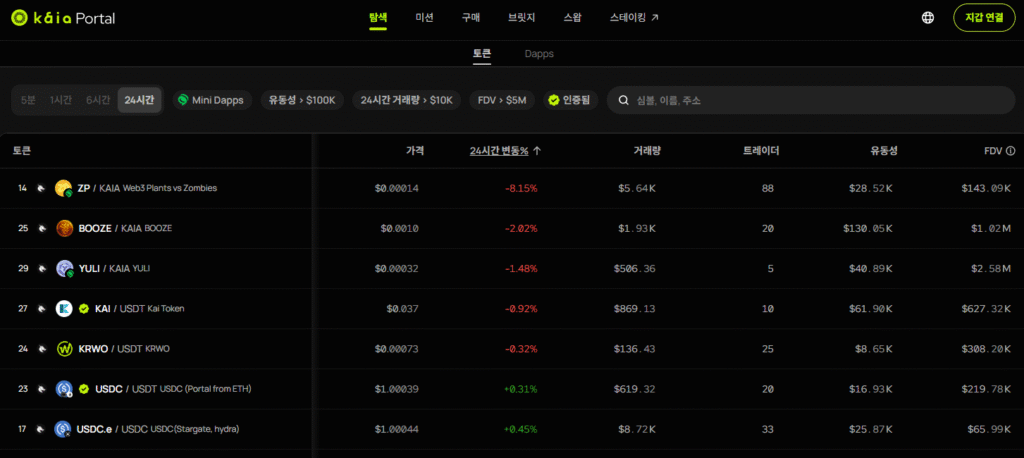Sort the table by 거래량 column
This screenshot has width=1024, height=458.
[646, 151]
